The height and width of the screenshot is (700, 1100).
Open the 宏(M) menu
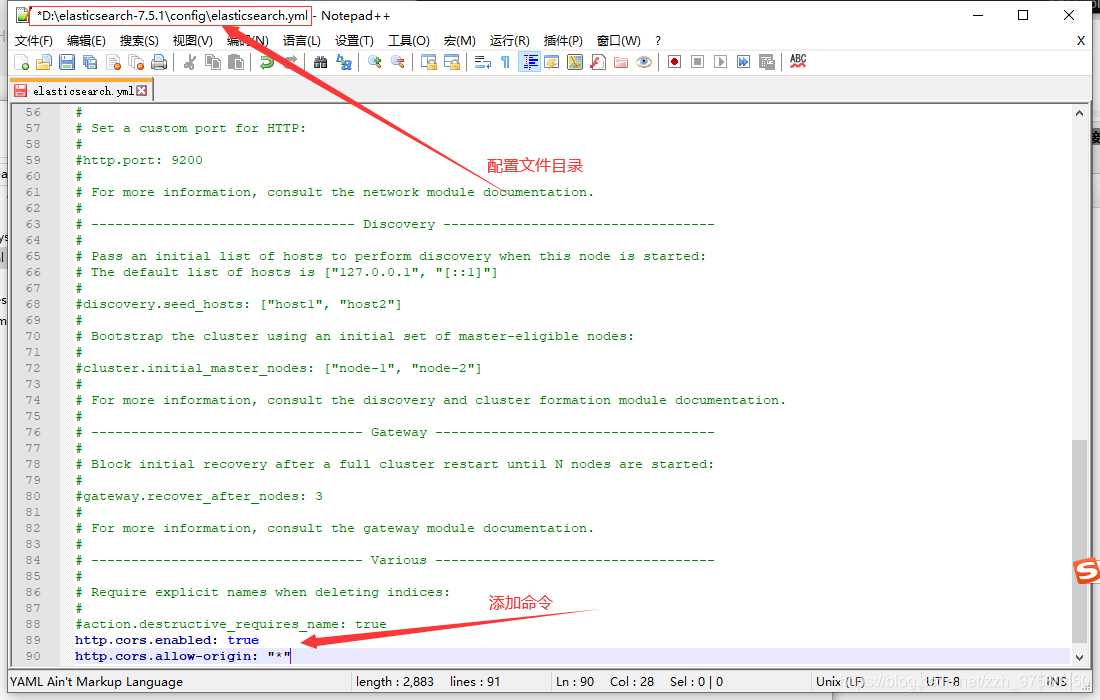pos(460,41)
